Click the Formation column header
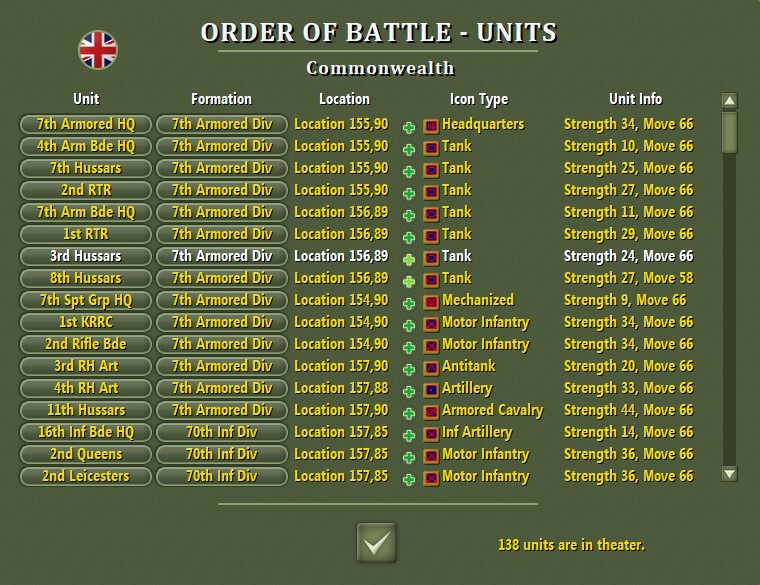Image resolution: width=760 pixels, height=585 pixels. coord(221,99)
